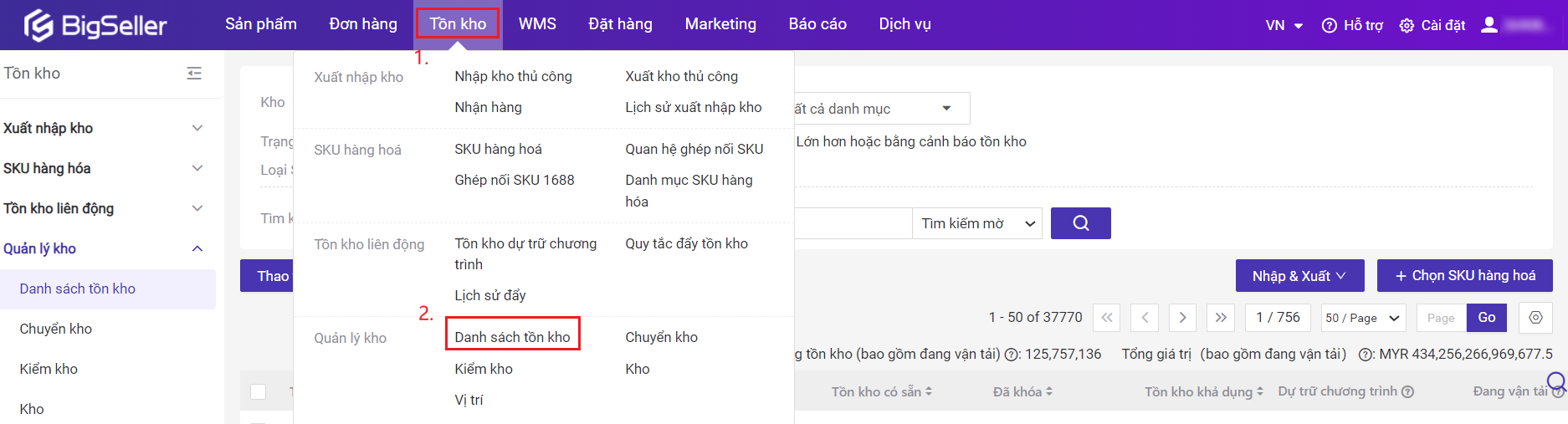Go to next page arrow
1568x424 pixels.
(1182, 318)
